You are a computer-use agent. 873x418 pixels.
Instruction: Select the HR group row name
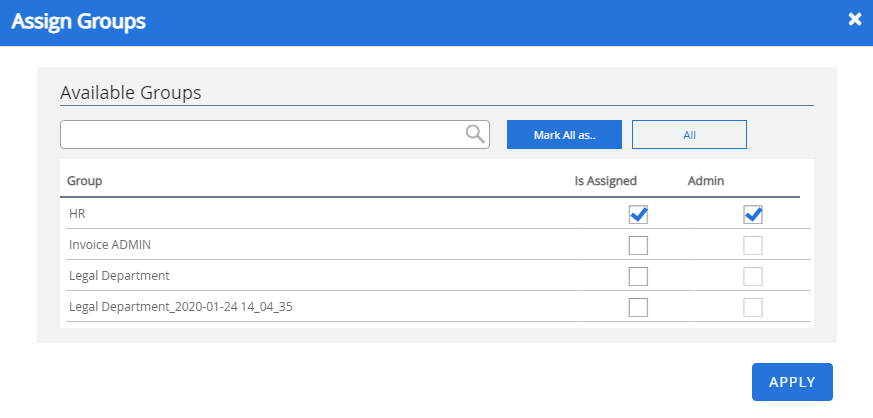(77, 214)
